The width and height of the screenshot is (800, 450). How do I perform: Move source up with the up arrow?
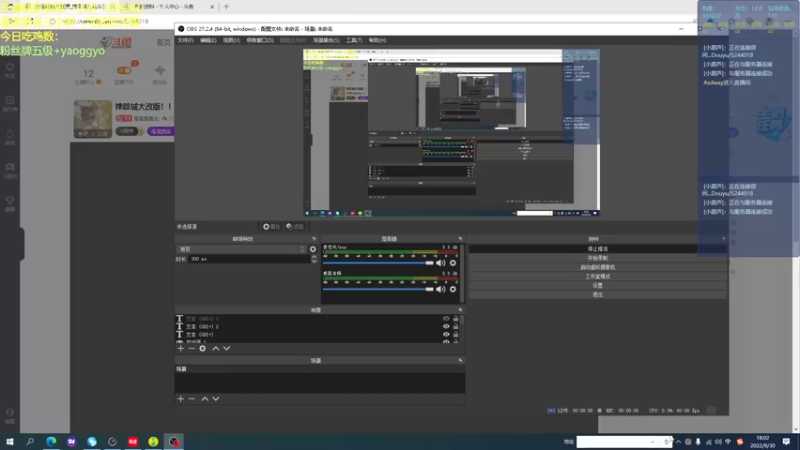point(215,348)
